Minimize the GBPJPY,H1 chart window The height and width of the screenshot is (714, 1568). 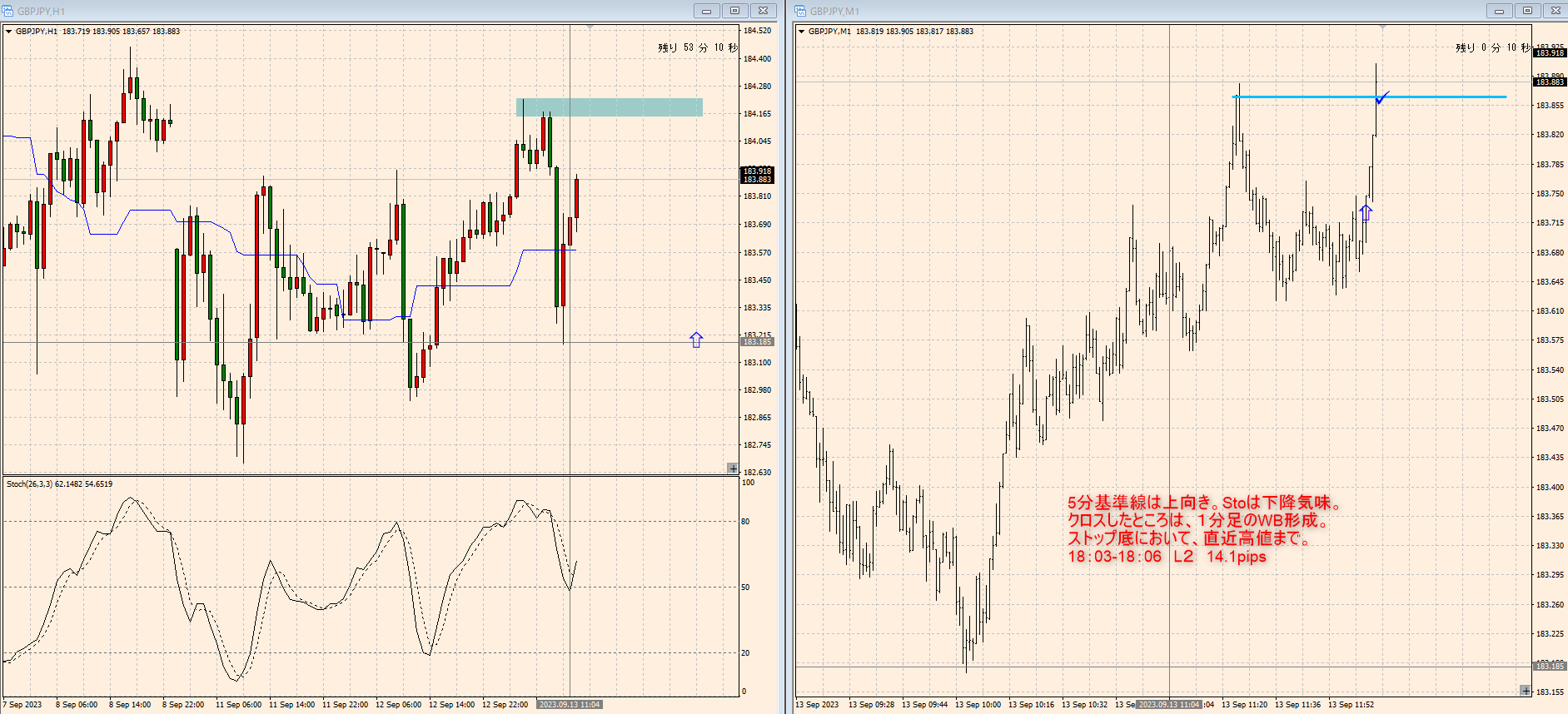[706, 11]
